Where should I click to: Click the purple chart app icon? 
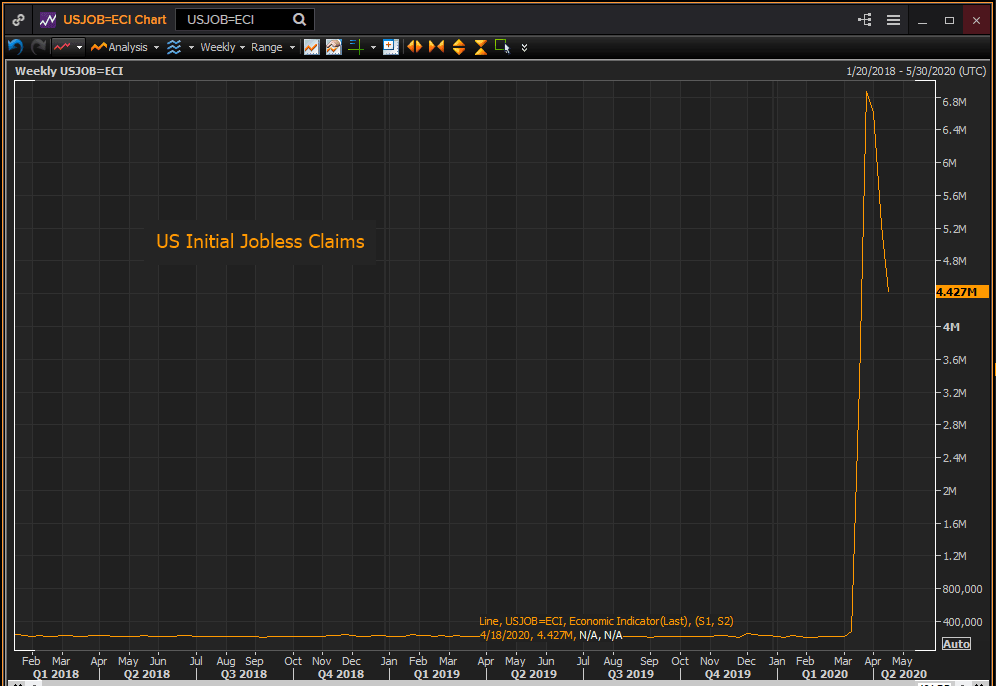point(48,20)
